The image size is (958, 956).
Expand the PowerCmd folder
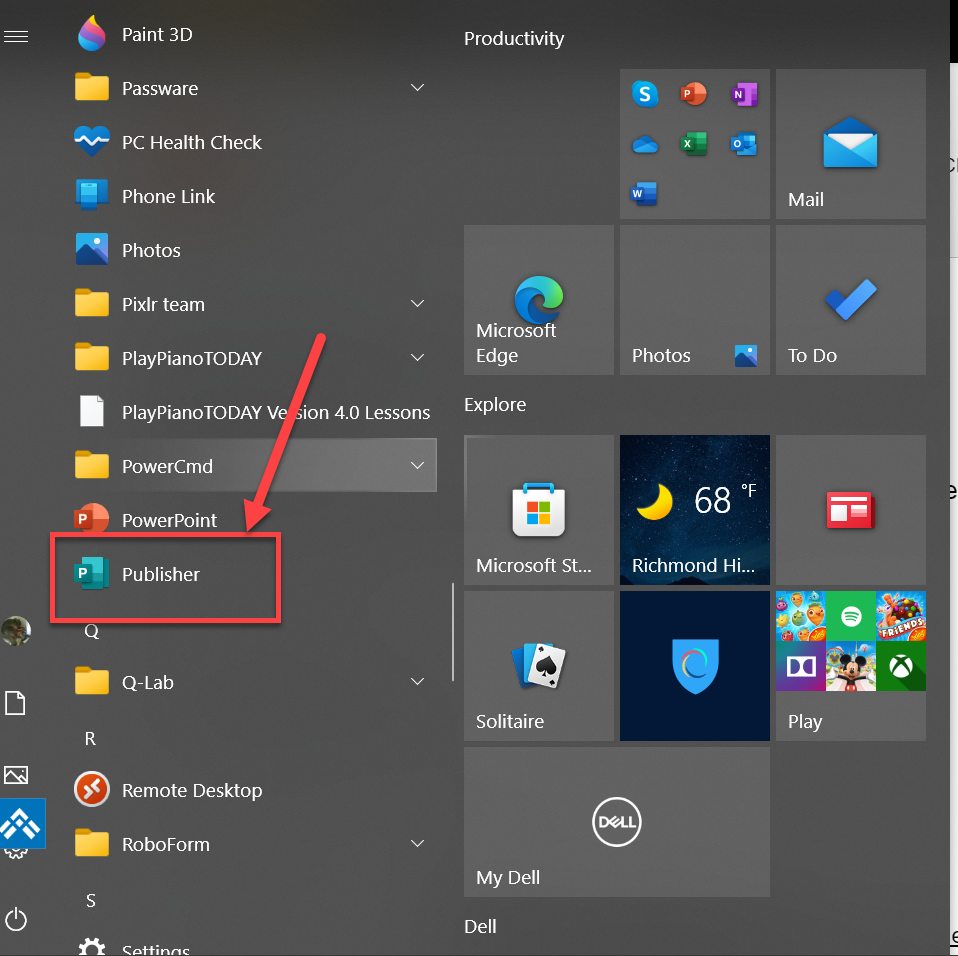coord(417,465)
